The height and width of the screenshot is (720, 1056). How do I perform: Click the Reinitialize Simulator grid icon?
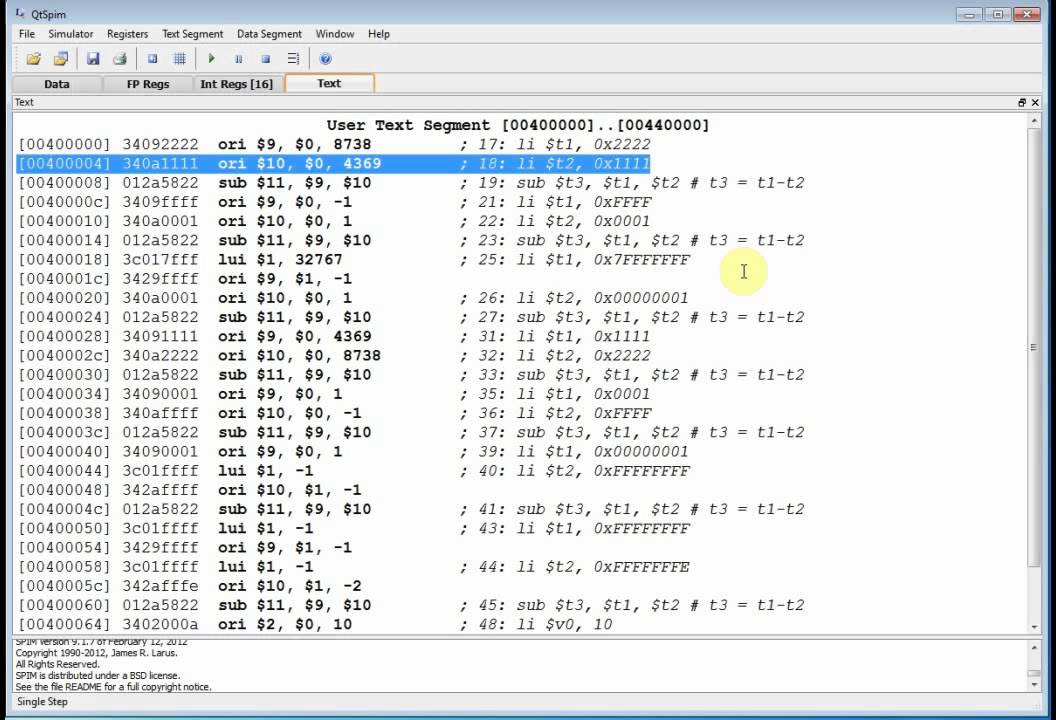tap(180, 59)
